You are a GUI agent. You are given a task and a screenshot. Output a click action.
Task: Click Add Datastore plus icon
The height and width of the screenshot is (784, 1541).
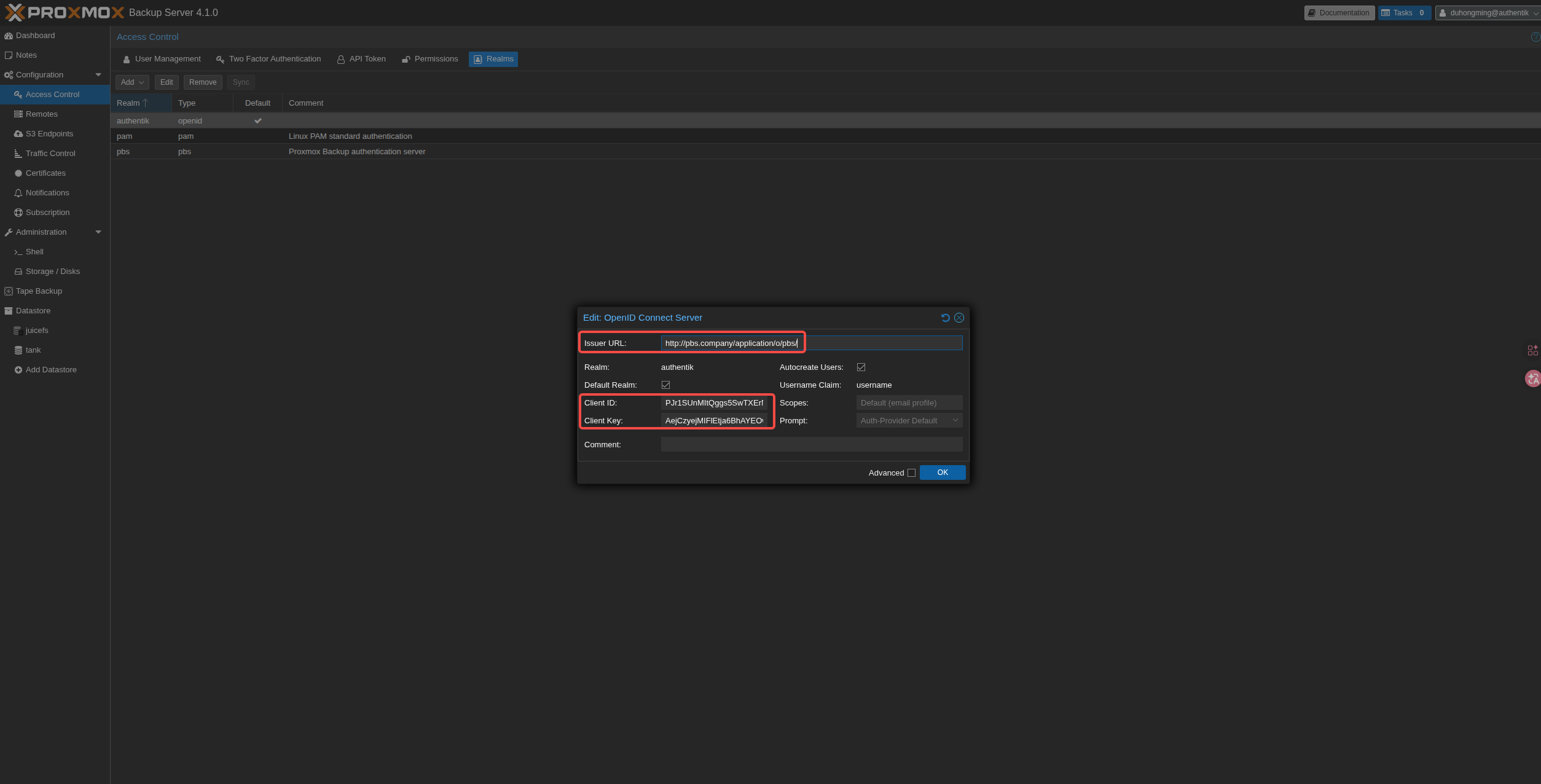18,370
